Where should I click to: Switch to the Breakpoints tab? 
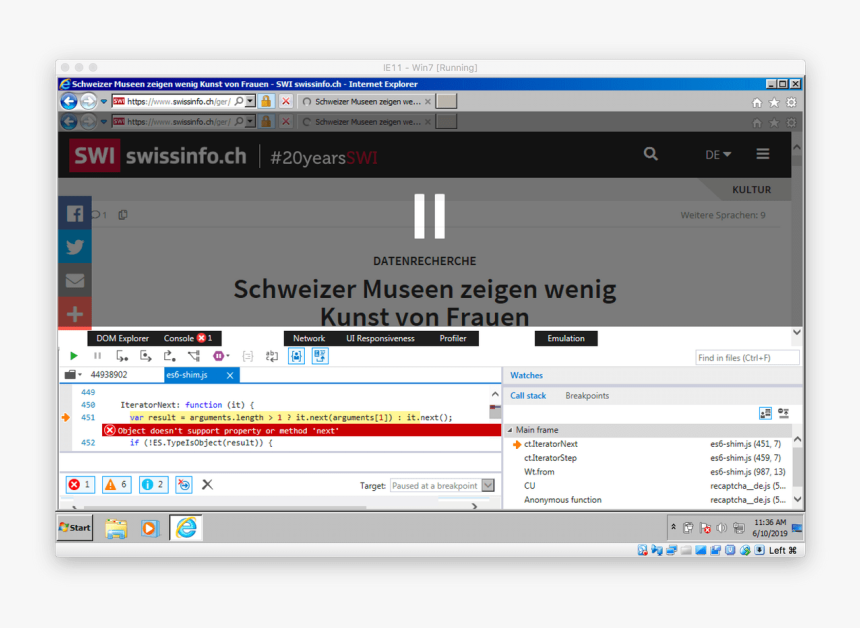(587, 395)
